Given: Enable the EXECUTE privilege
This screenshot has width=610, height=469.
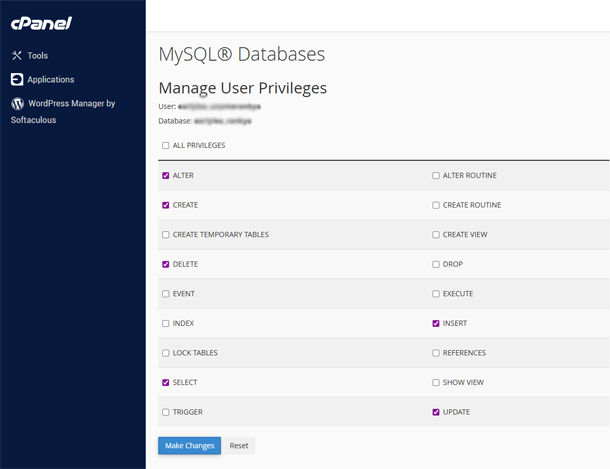Looking at the screenshot, I should pyautogui.click(x=436, y=294).
